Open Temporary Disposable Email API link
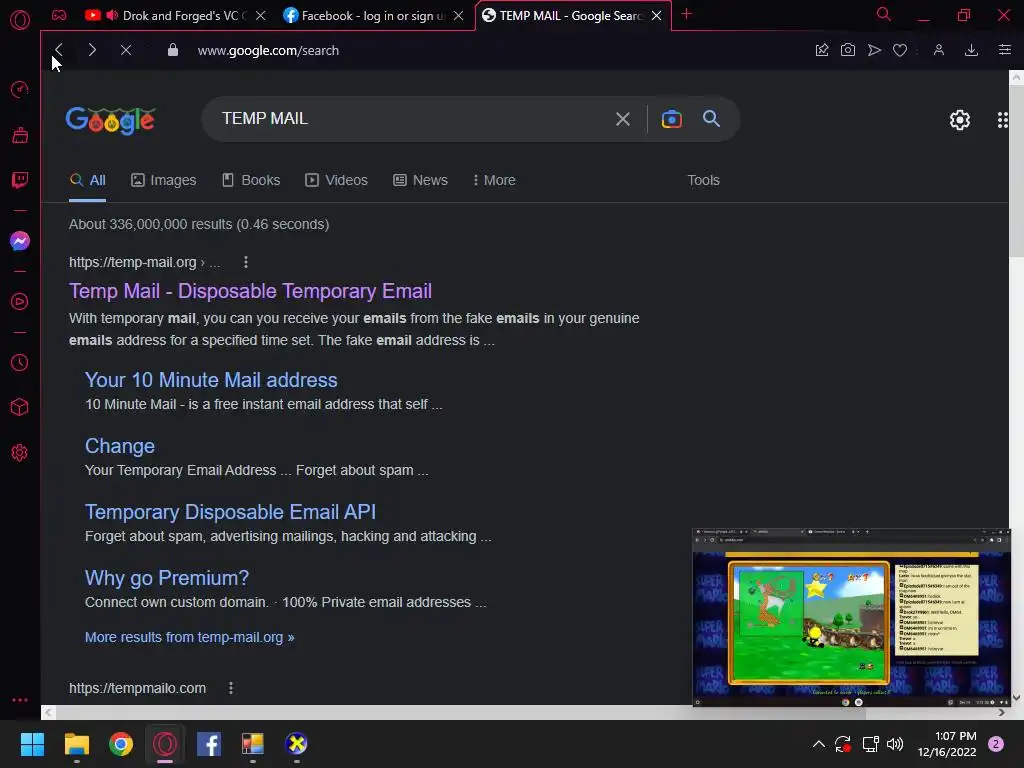Viewport: 1024px width, 768px height. pos(230,512)
